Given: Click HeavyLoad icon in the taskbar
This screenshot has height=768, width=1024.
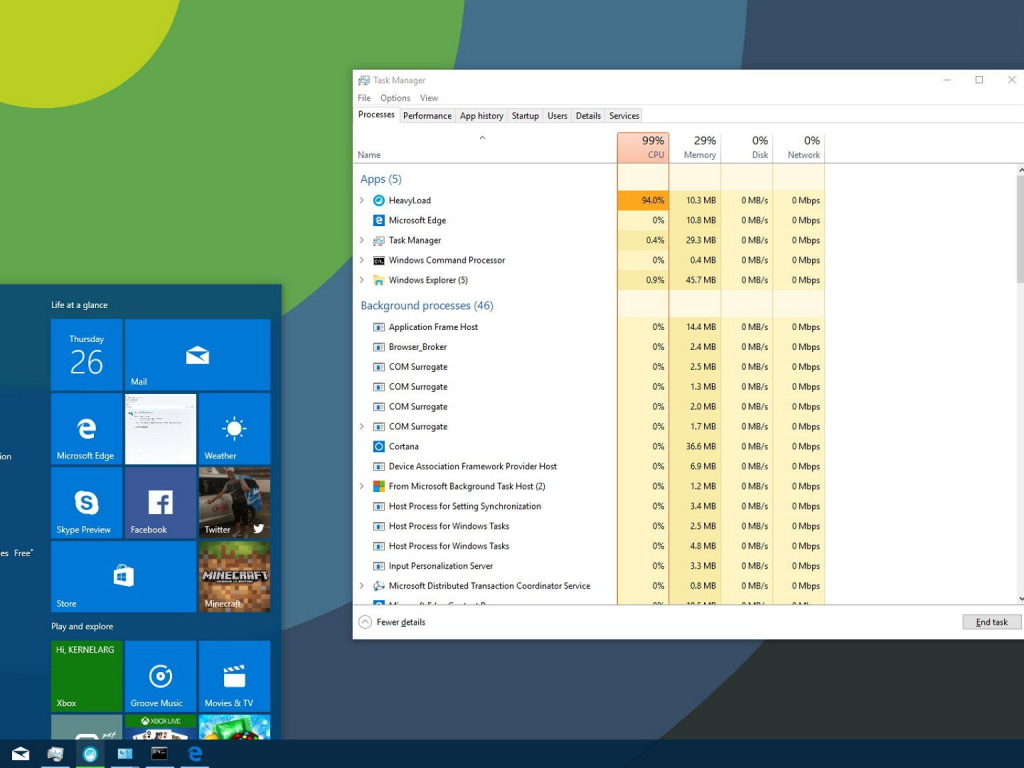Looking at the screenshot, I should (90, 753).
